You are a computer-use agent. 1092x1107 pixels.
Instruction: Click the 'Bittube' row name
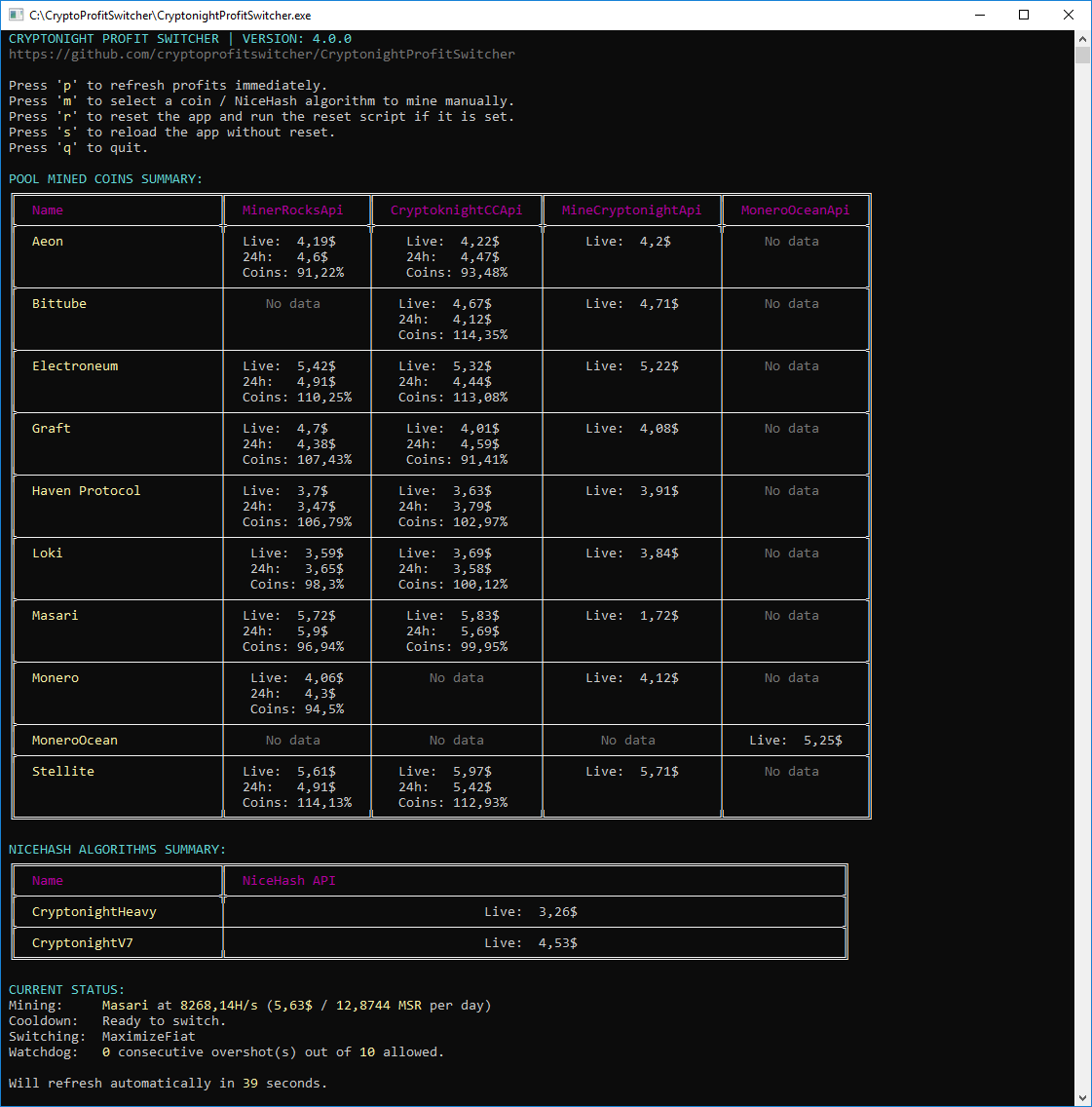pyautogui.click(x=59, y=303)
